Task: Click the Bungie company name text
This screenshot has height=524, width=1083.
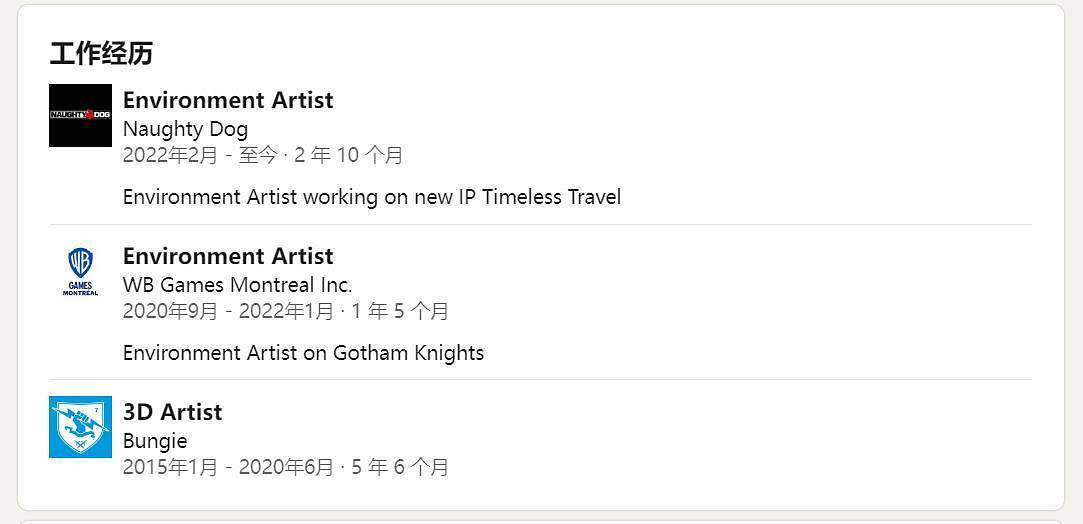Action: (x=155, y=441)
